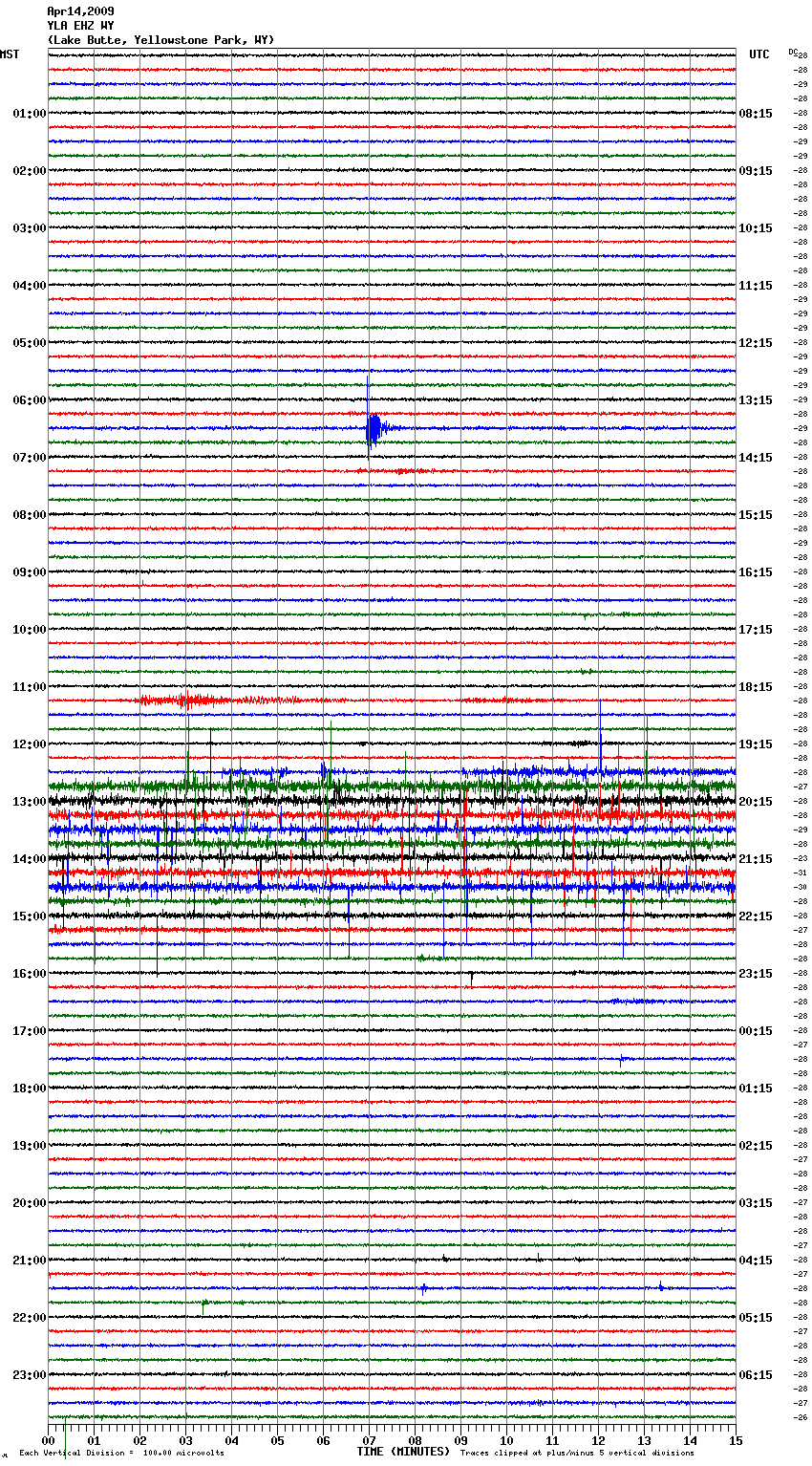This screenshot has width=812, height=1466.
Task: Select the 15:15 UTC time label
Action: click(x=756, y=515)
